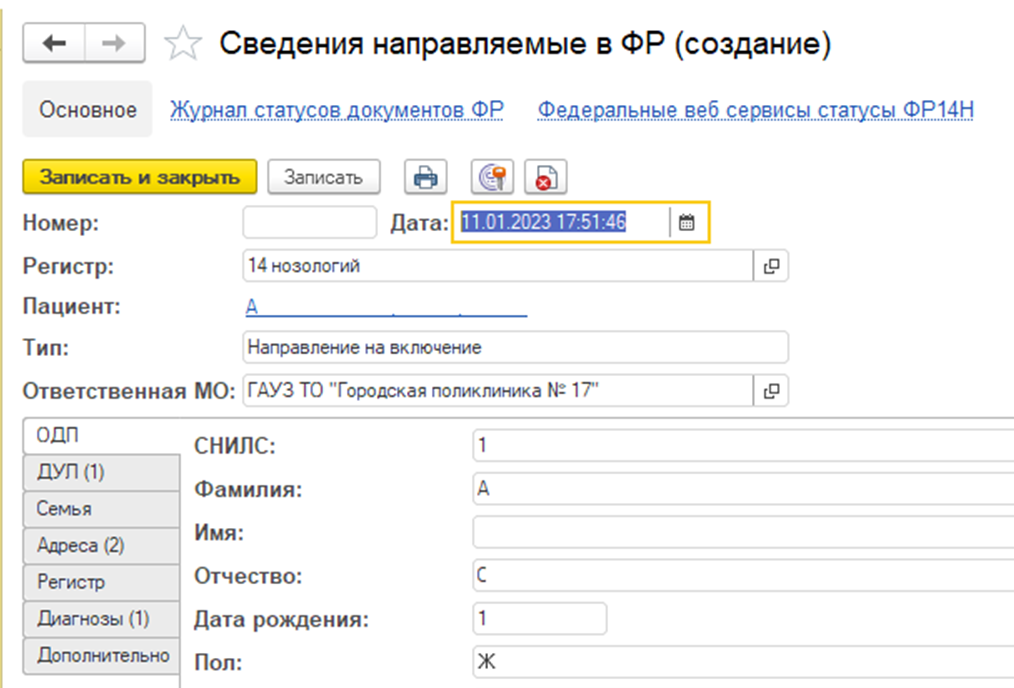Select the ДУЛ (1) tab

click(x=70, y=472)
